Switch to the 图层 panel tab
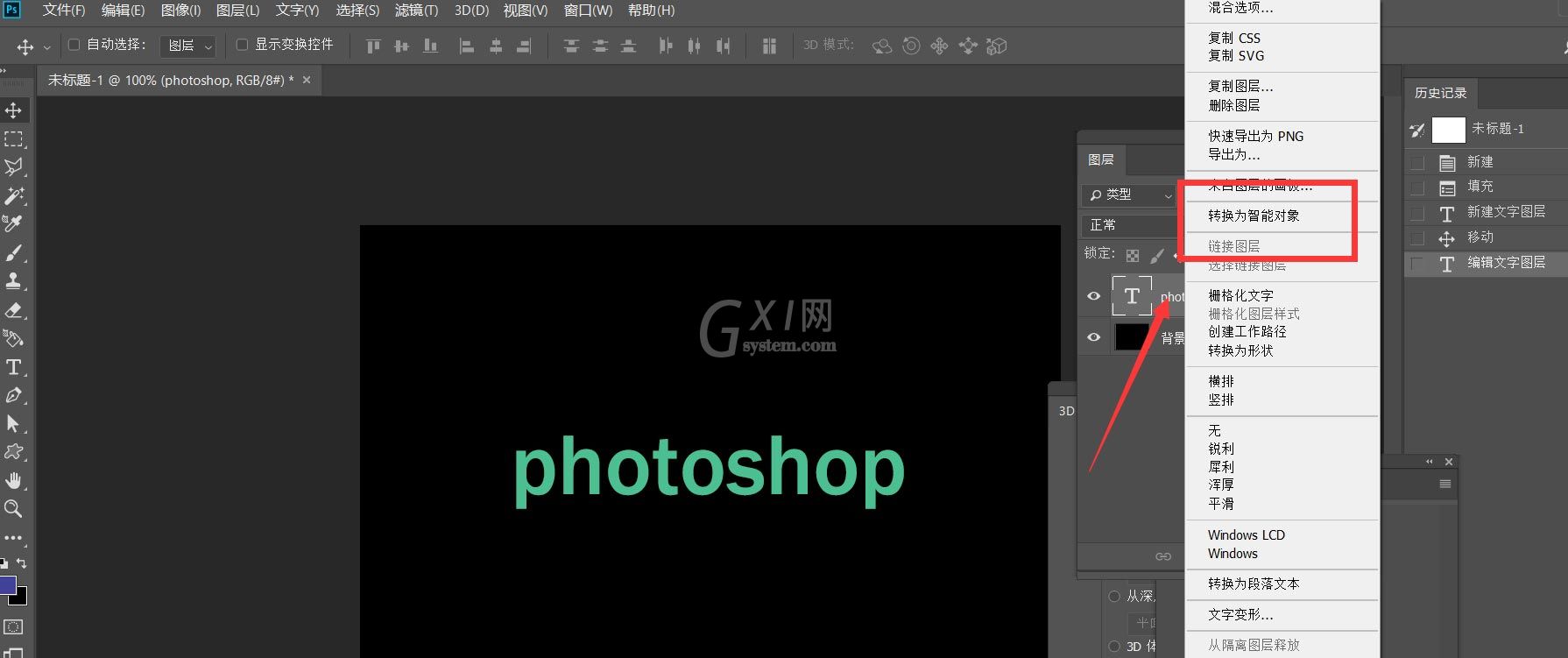This screenshot has height=658, width=1568. [1101, 159]
